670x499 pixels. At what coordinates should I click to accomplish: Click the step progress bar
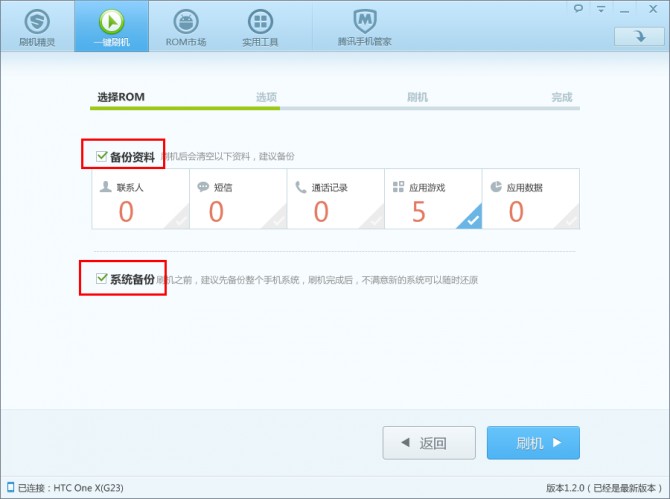tap(335, 109)
